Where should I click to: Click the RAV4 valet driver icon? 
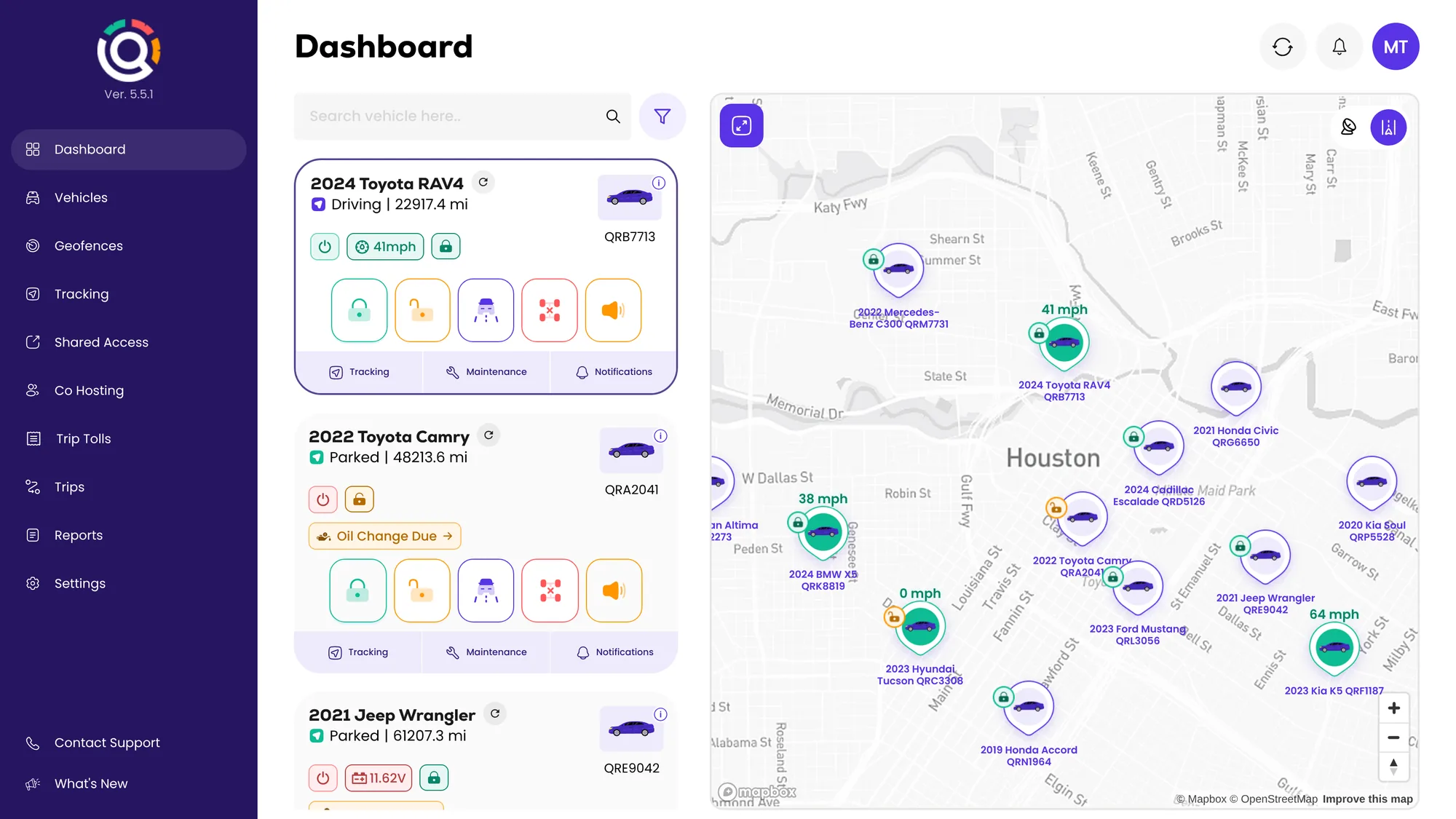tap(486, 310)
